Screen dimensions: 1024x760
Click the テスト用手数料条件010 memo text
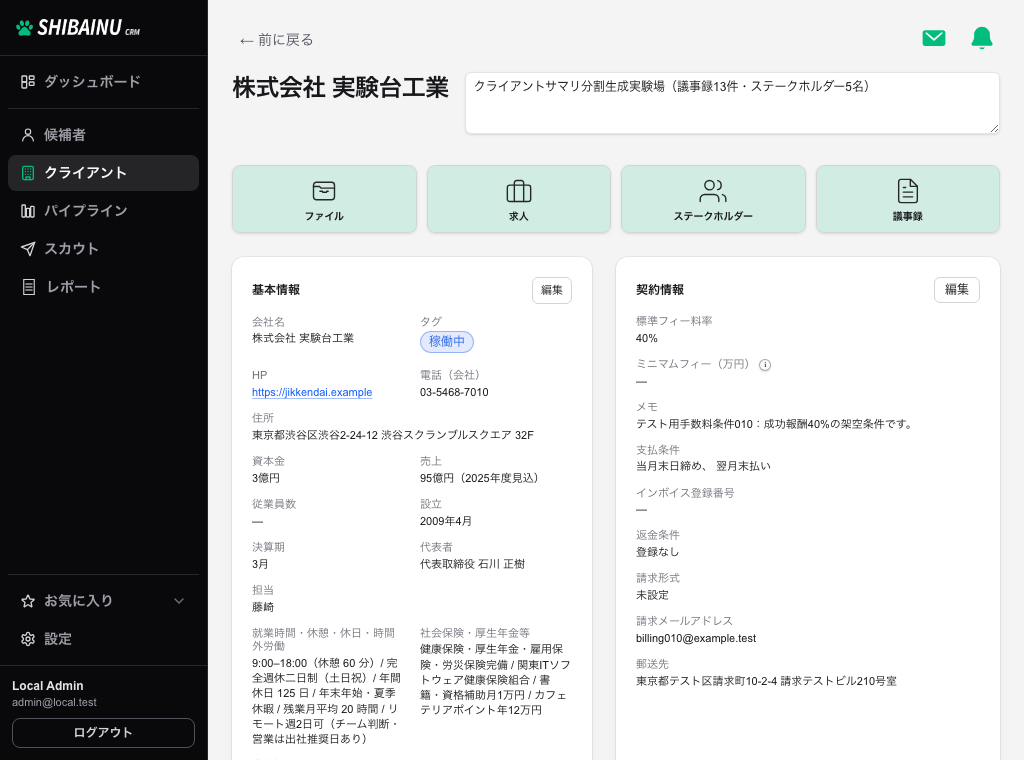click(x=775, y=424)
